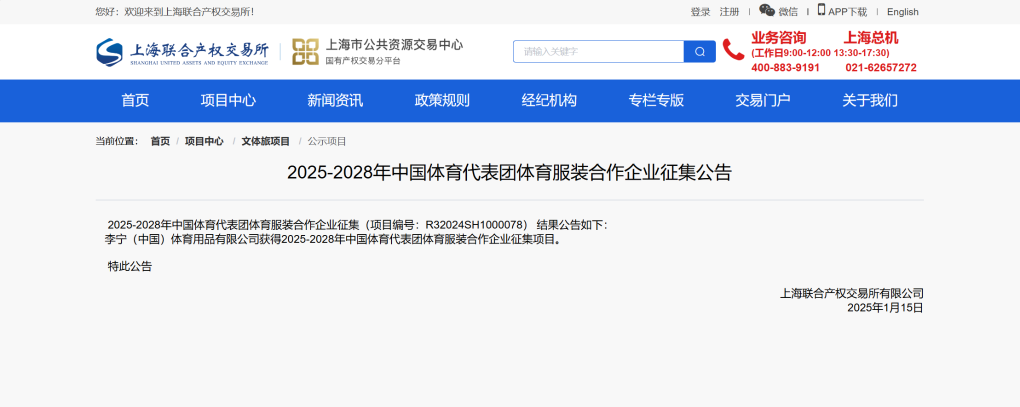The height and width of the screenshot is (407, 1020).
Task: Switch site language to English
Action: coord(902,12)
